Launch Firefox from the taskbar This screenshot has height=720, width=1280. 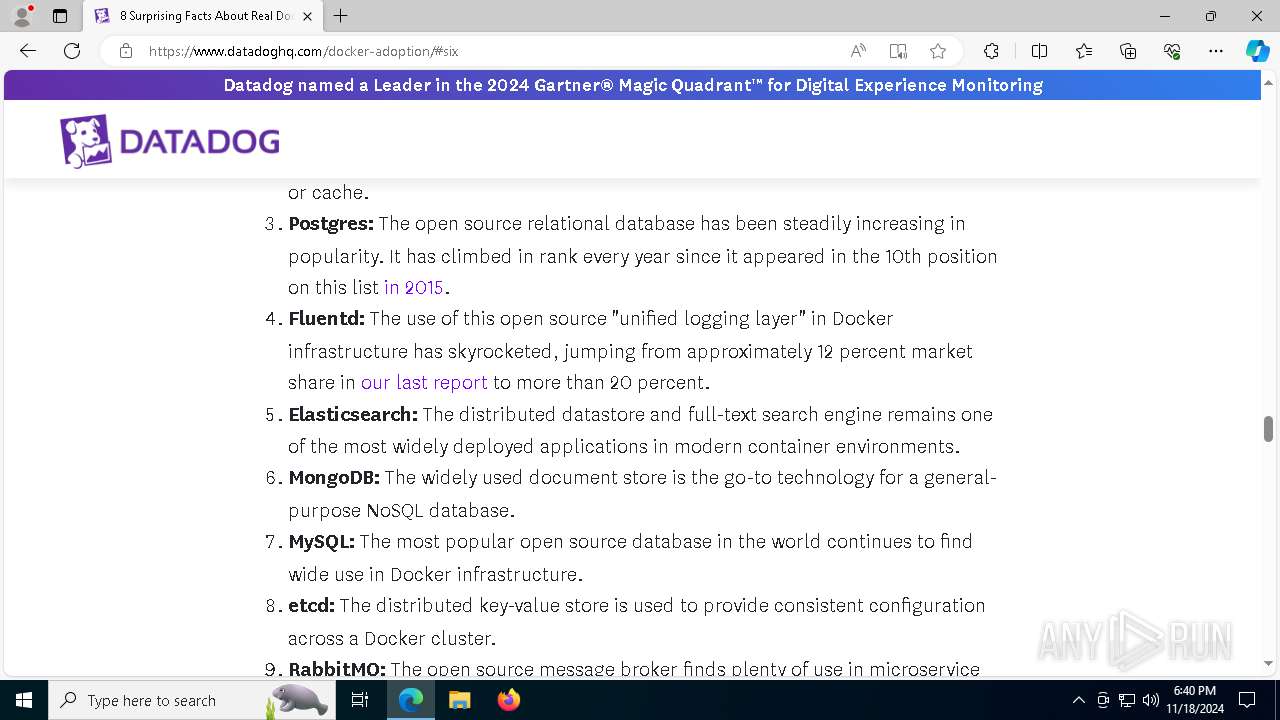(508, 700)
